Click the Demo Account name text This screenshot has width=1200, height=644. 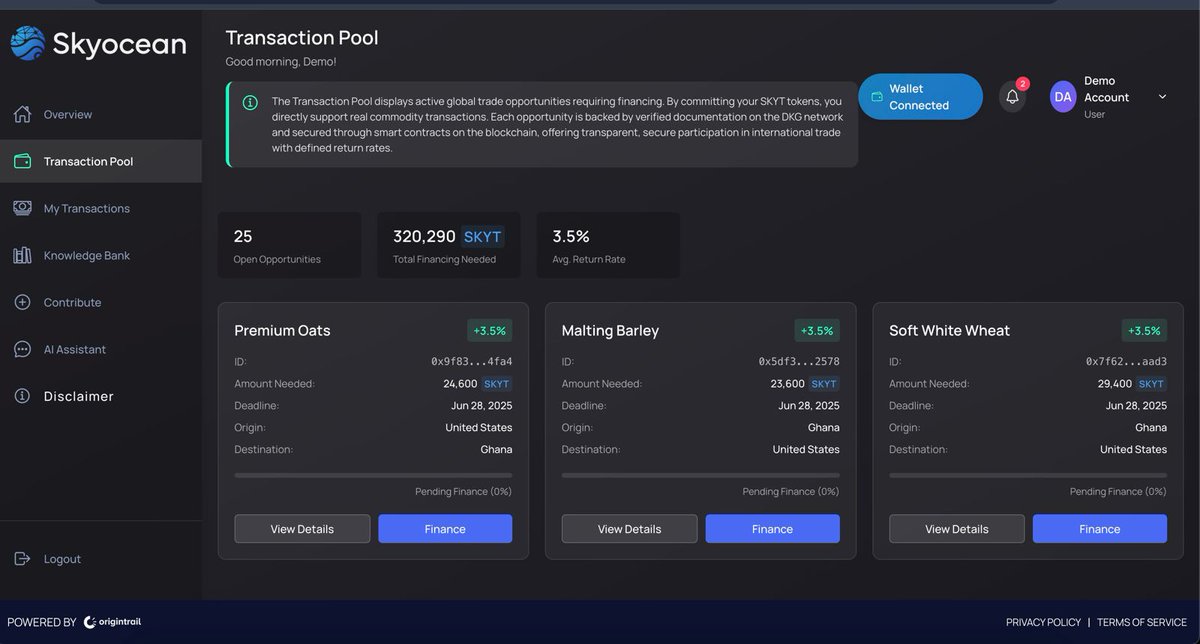pyautogui.click(x=1107, y=89)
